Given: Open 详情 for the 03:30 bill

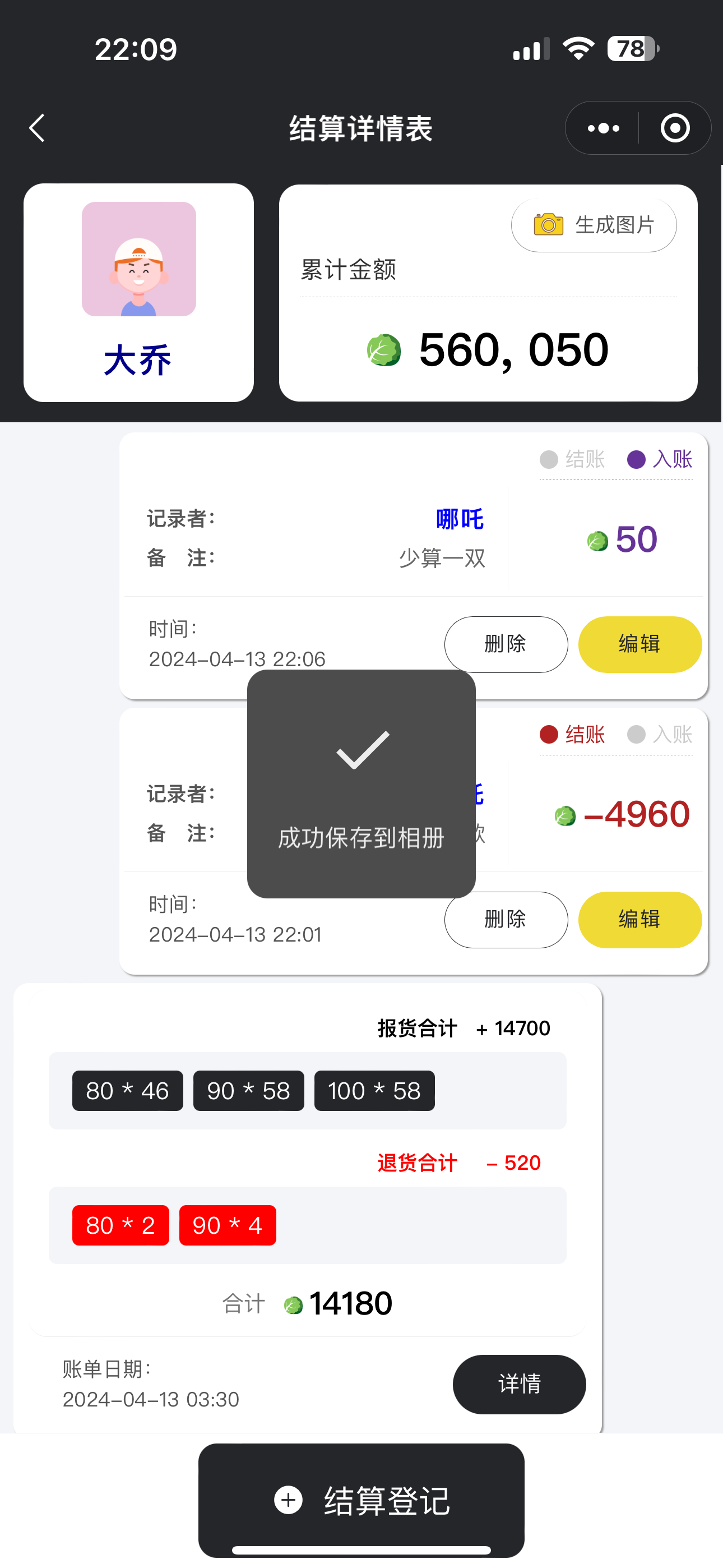Looking at the screenshot, I should click(519, 1384).
